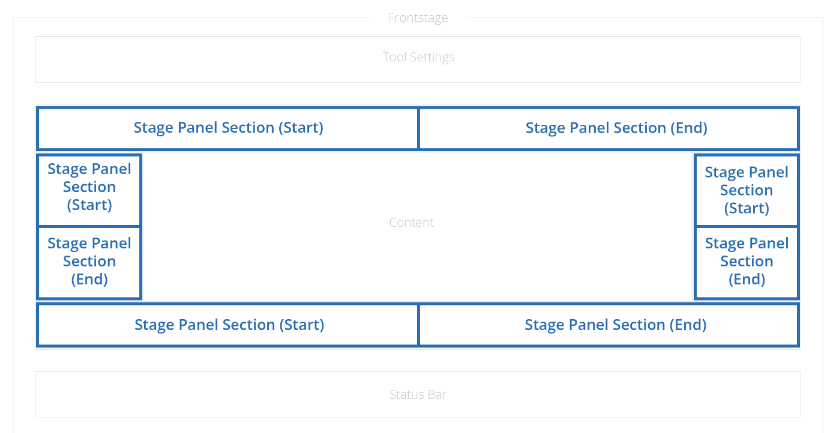The width and height of the screenshot is (831, 433).
Task: Click the Tool Settings area
Action: click(418, 58)
